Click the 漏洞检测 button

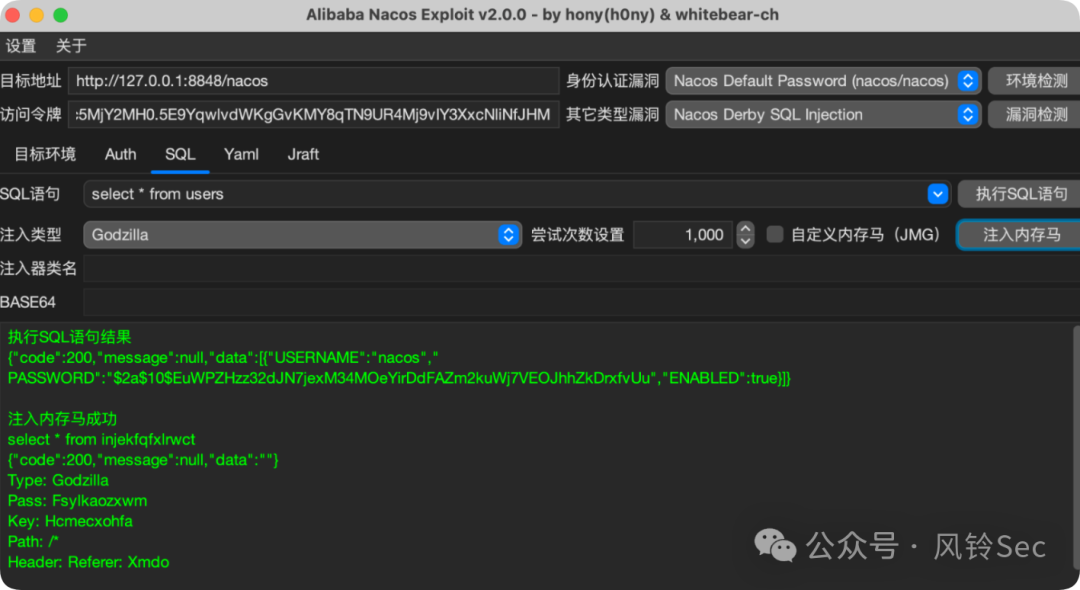(1036, 114)
